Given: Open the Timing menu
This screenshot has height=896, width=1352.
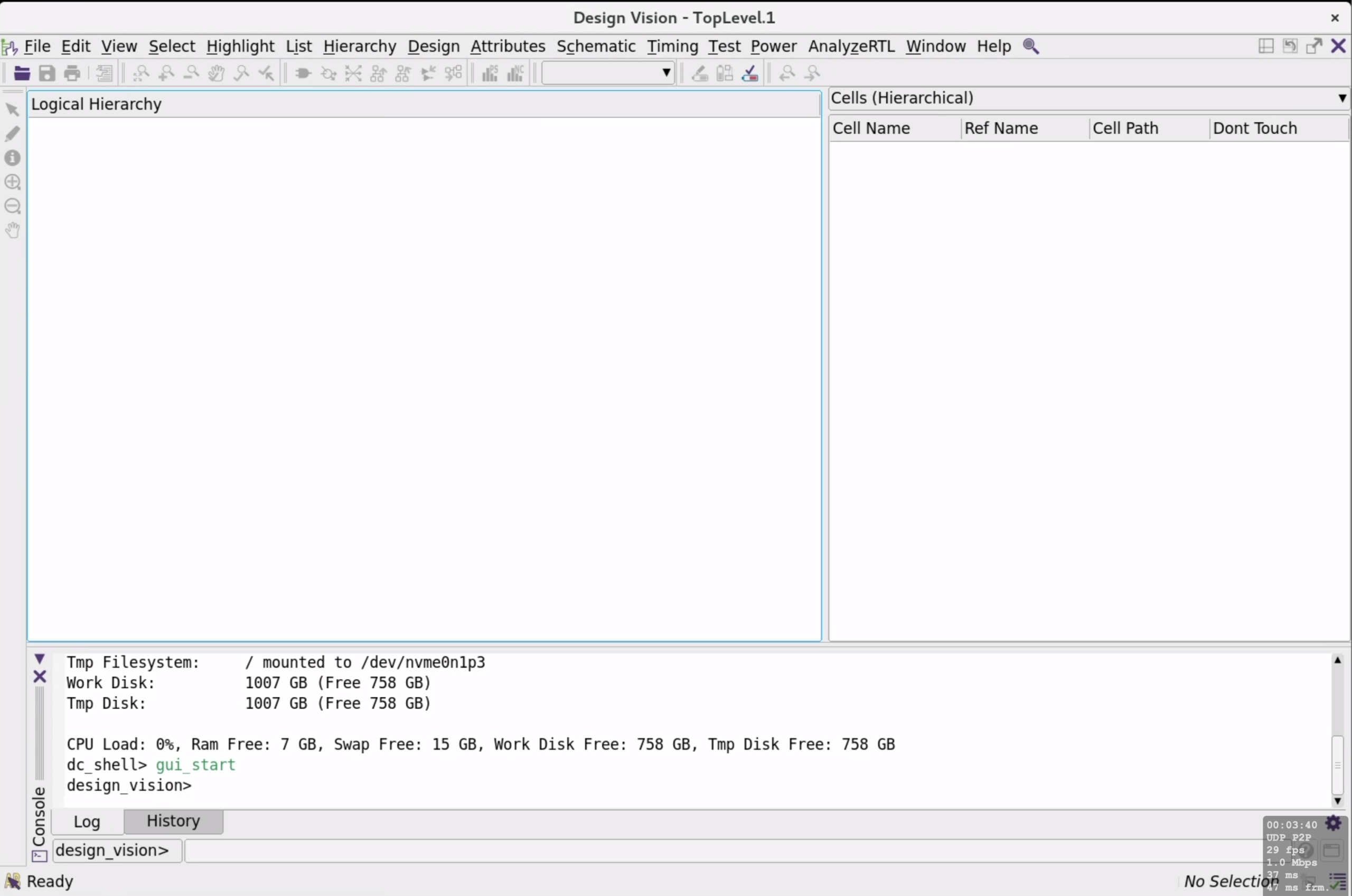Looking at the screenshot, I should 672,46.
